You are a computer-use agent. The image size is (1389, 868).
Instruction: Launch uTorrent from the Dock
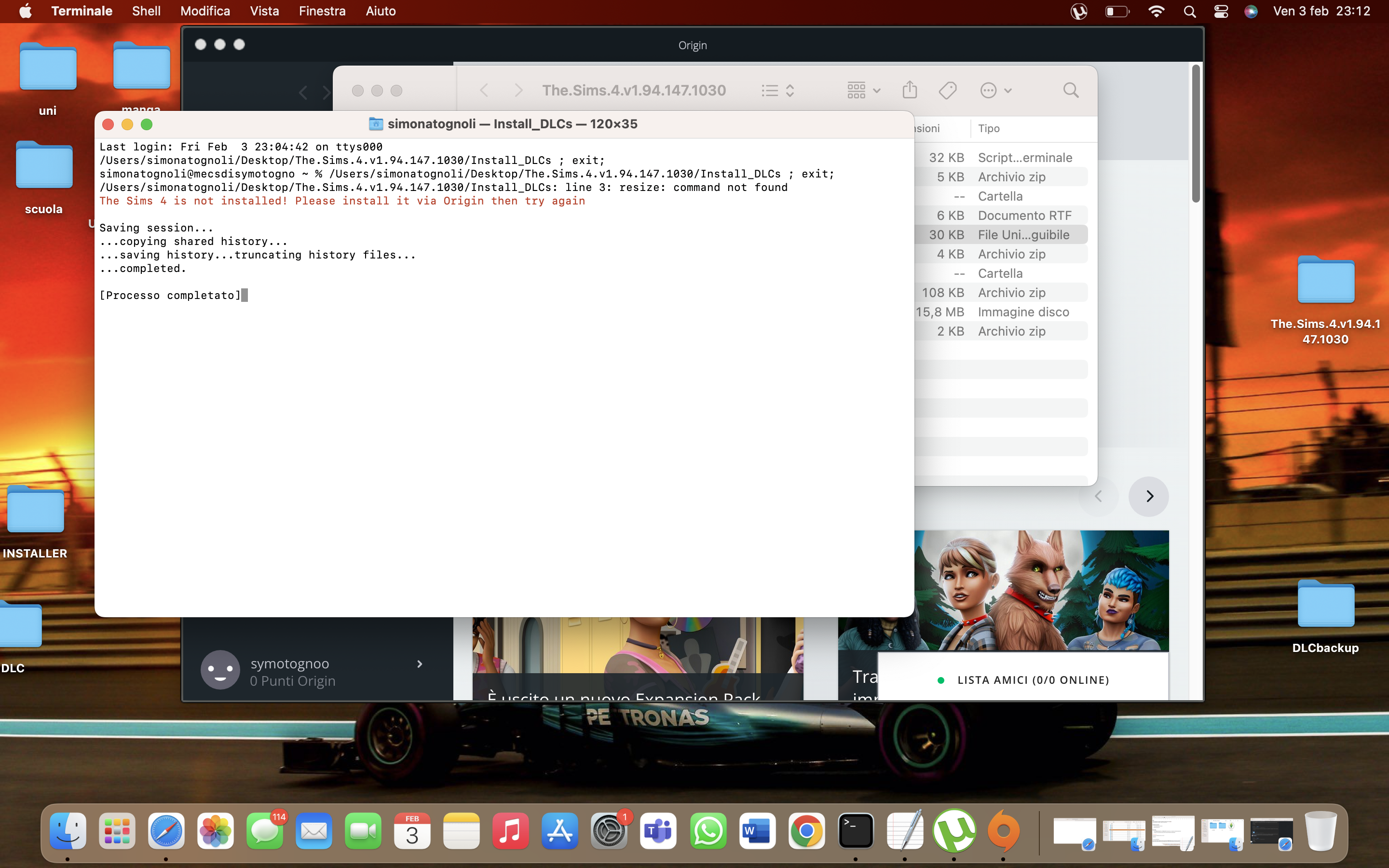954,831
